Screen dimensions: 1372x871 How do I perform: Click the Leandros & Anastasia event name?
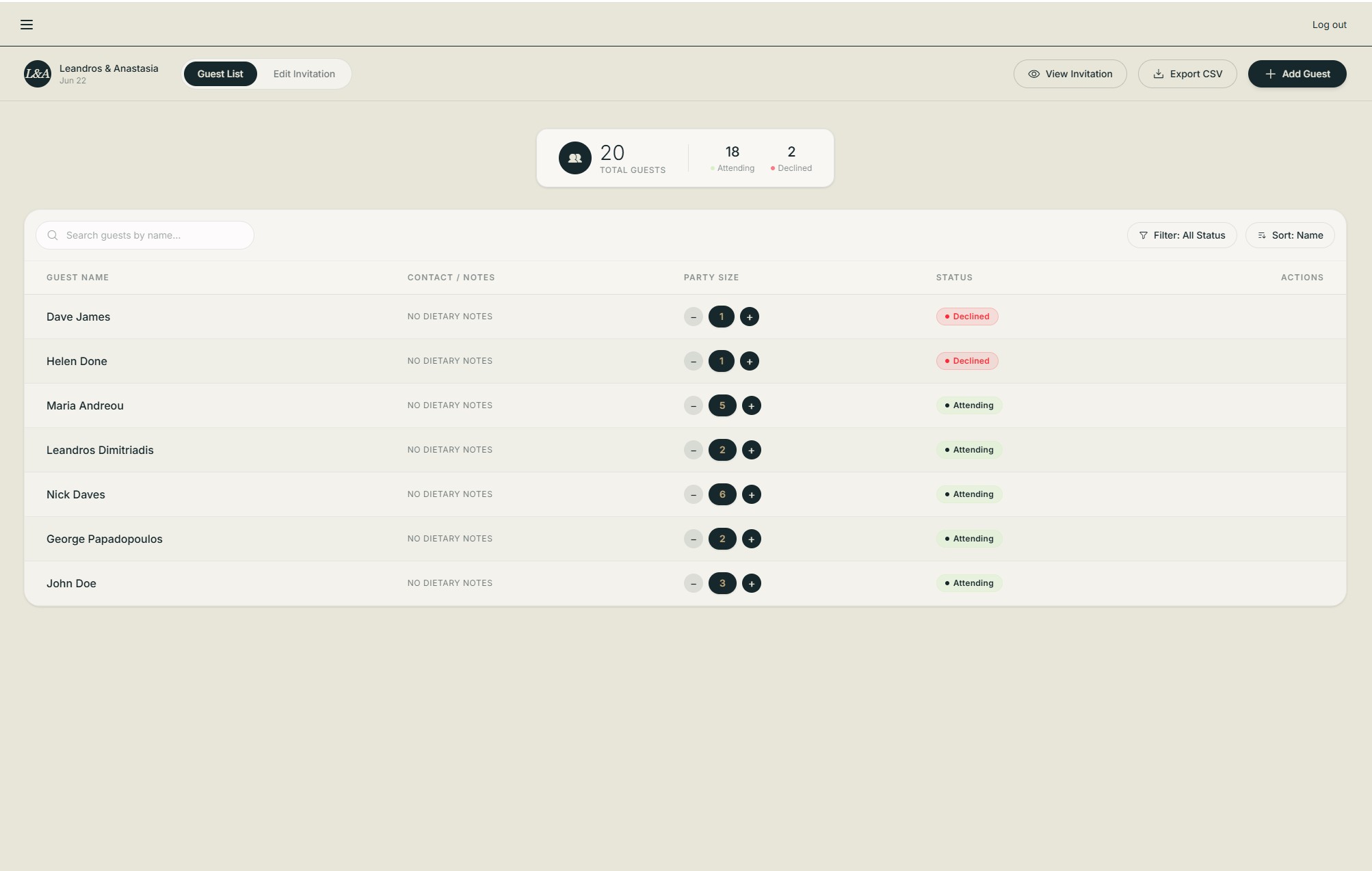109,68
